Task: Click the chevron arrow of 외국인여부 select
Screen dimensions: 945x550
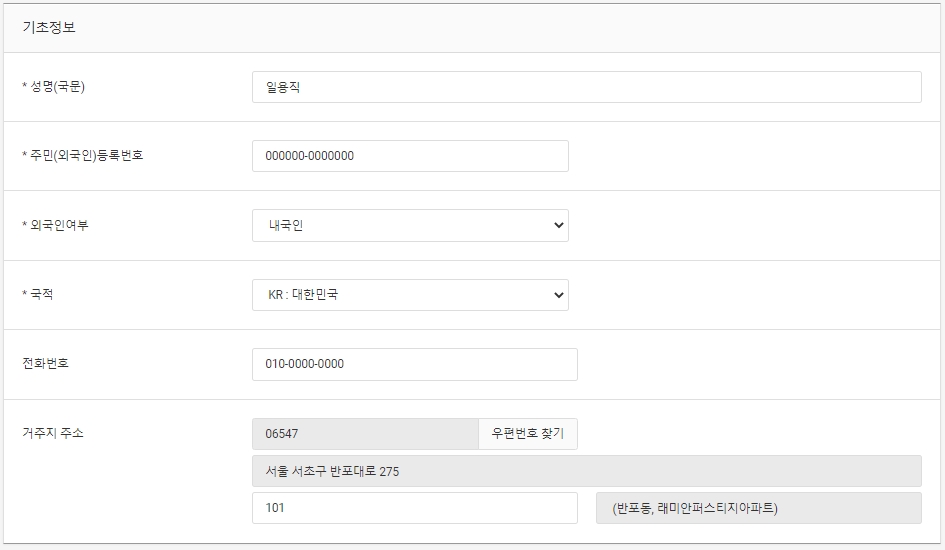Action: pos(558,225)
